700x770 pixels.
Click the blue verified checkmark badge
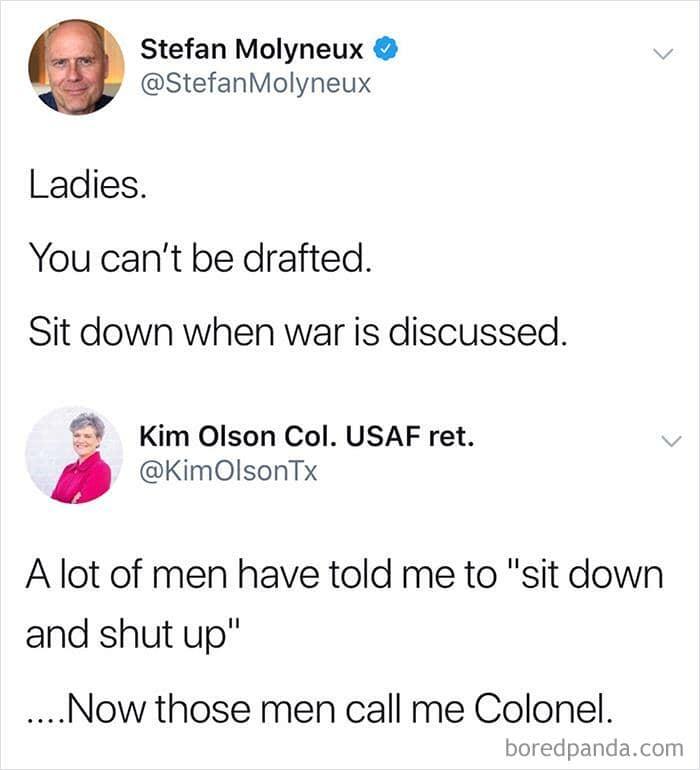tap(386, 48)
